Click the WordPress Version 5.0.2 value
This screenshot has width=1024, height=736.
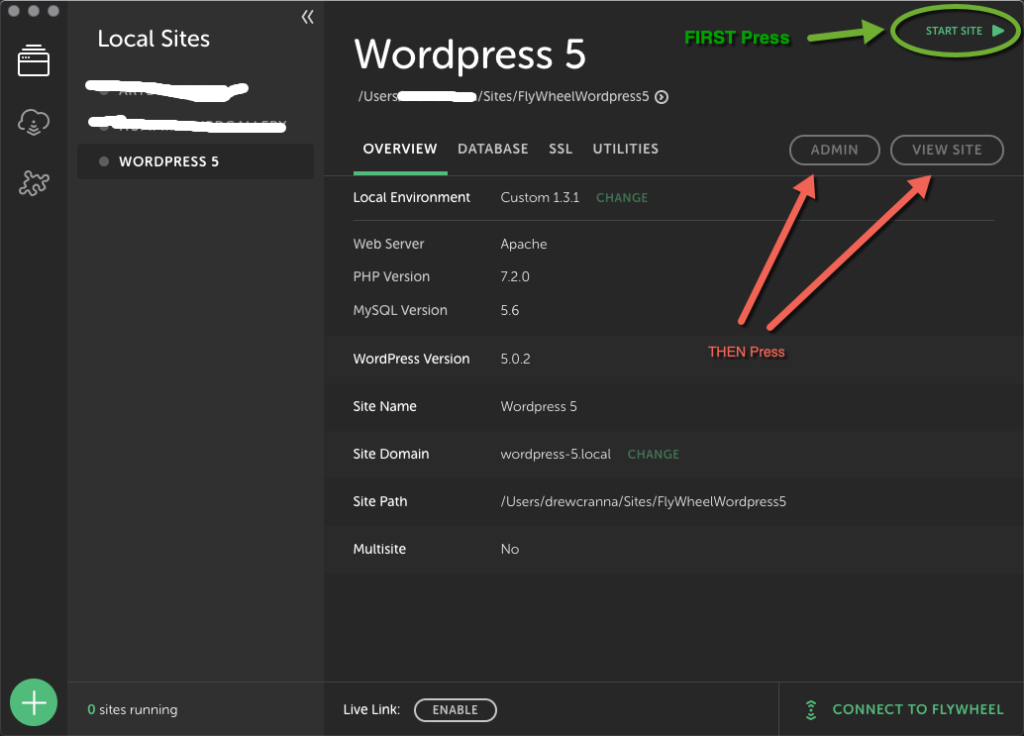click(515, 359)
